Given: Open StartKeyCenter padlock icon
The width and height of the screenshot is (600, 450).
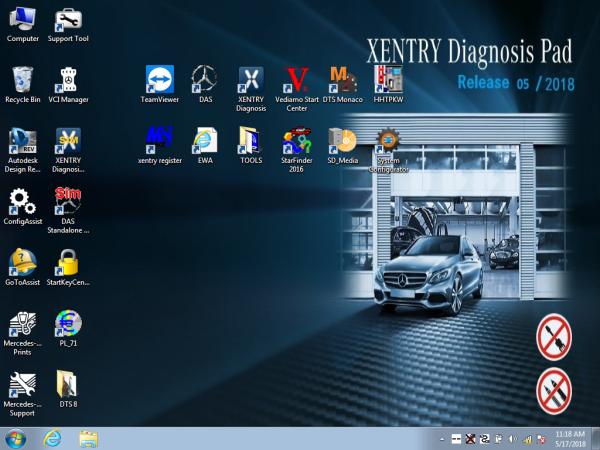Looking at the screenshot, I should (68, 267).
